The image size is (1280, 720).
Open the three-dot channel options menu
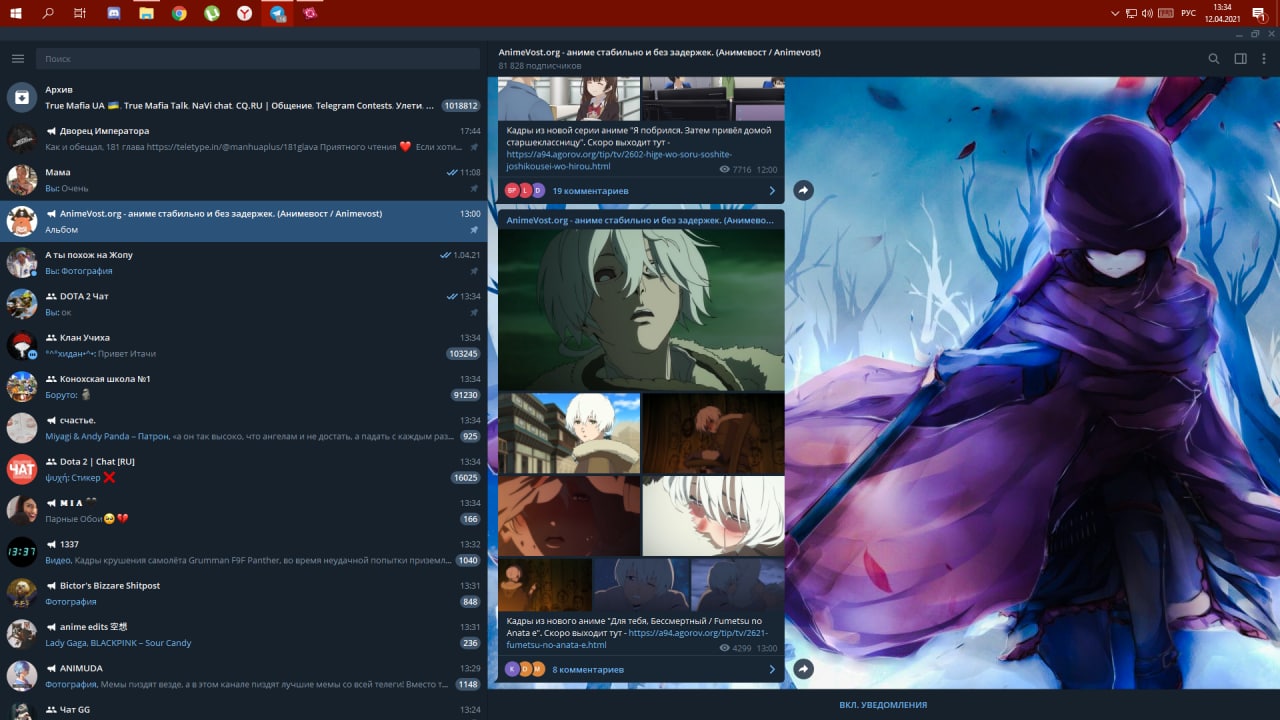(x=1265, y=59)
